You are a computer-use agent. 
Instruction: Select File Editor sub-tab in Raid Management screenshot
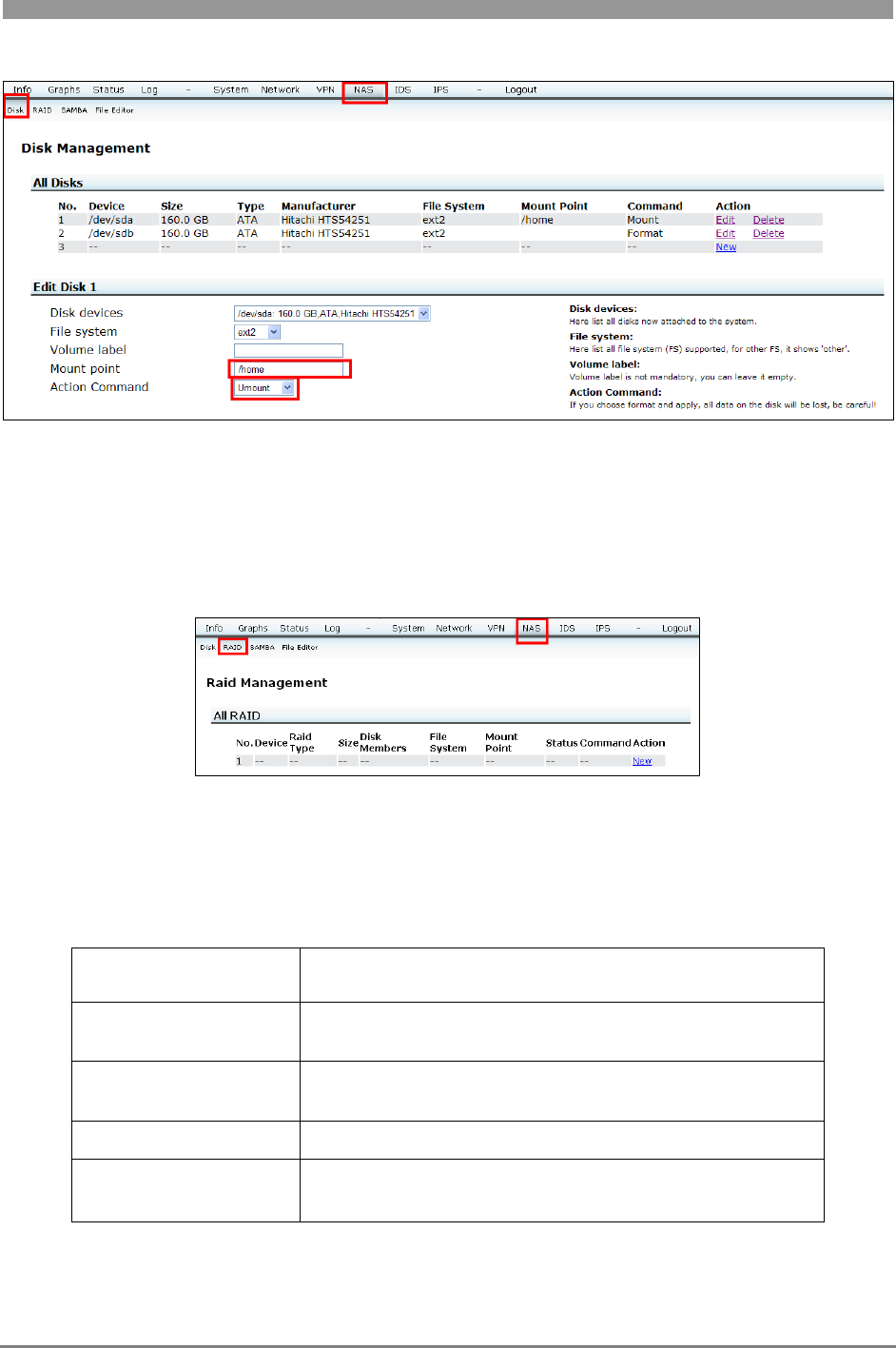click(x=300, y=647)
